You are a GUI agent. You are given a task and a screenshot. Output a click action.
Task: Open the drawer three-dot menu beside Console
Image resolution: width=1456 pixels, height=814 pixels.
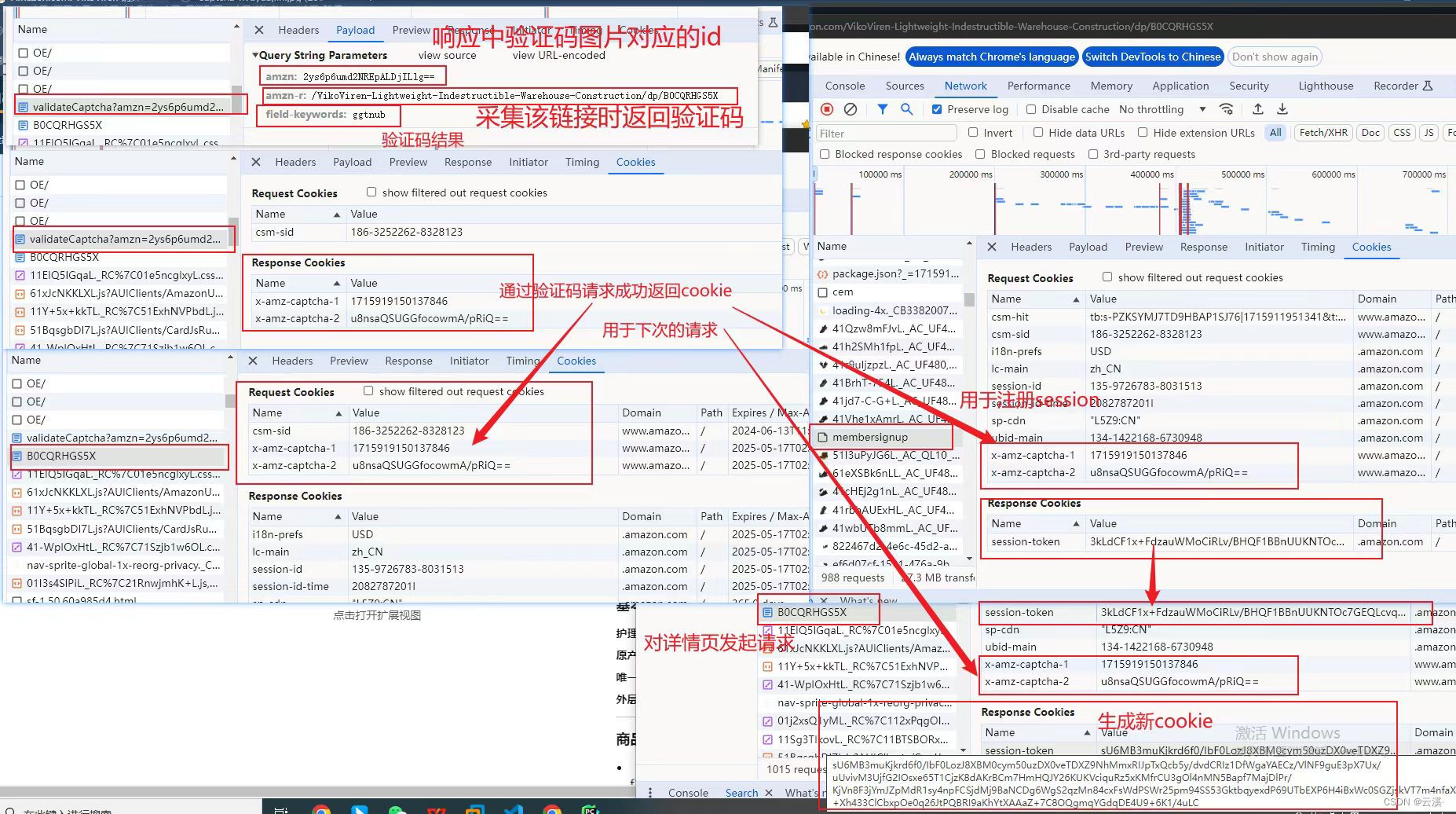point(649,793)
